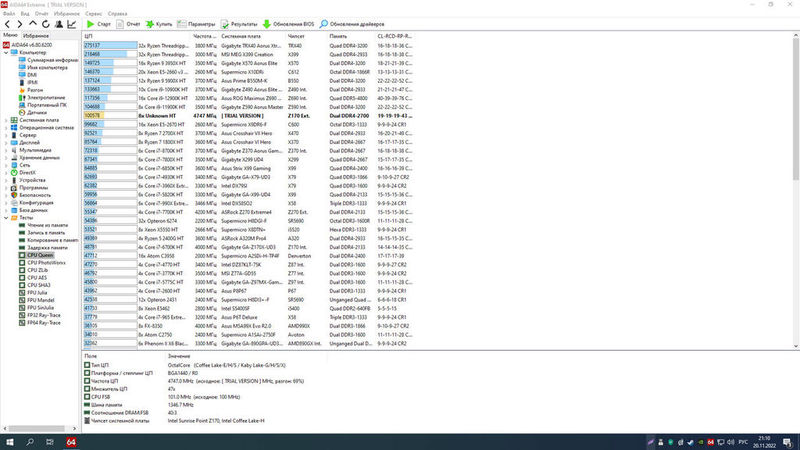The image size is (800, 450).
Task: Expand the Дисплей tree node
Action: 6,142
